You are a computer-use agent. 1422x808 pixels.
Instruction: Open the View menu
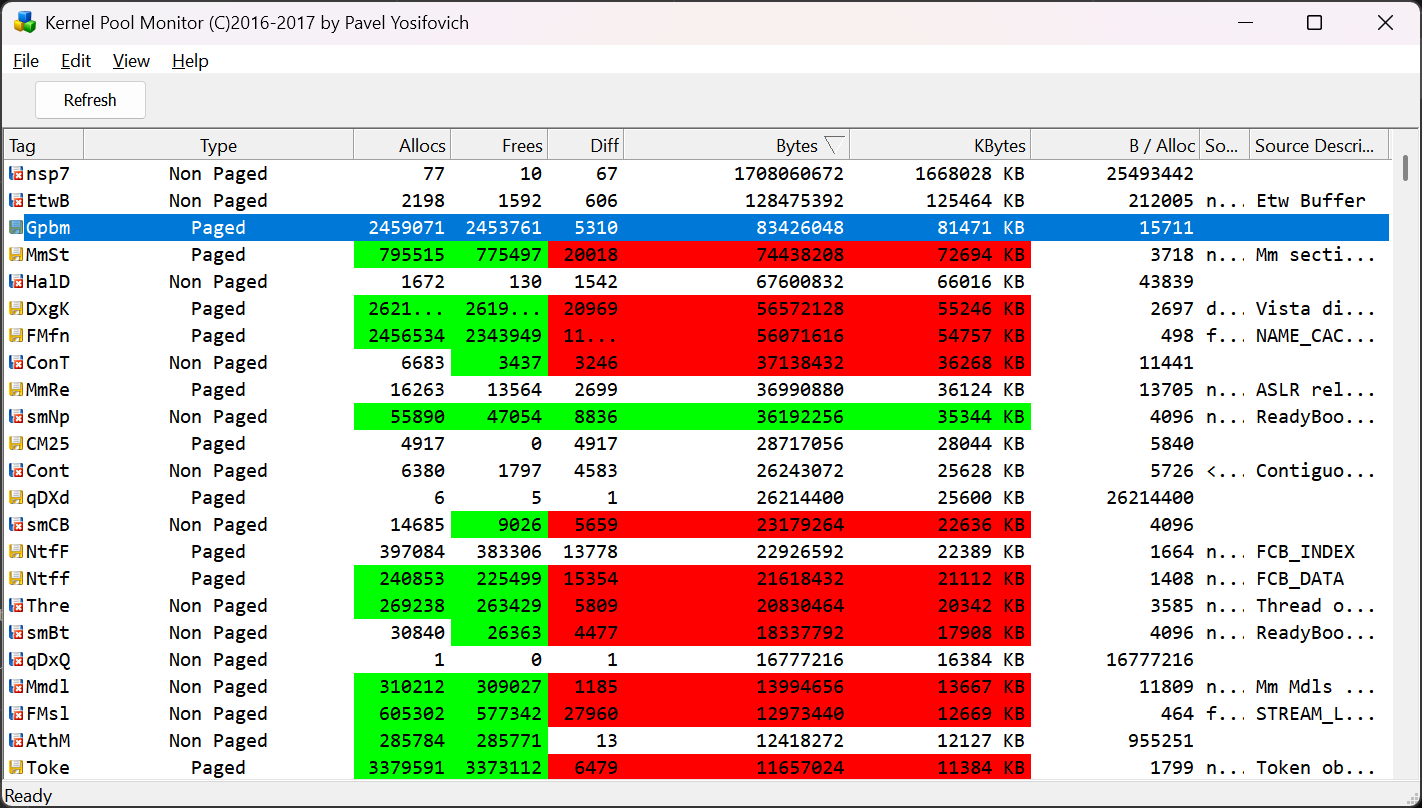131,61
